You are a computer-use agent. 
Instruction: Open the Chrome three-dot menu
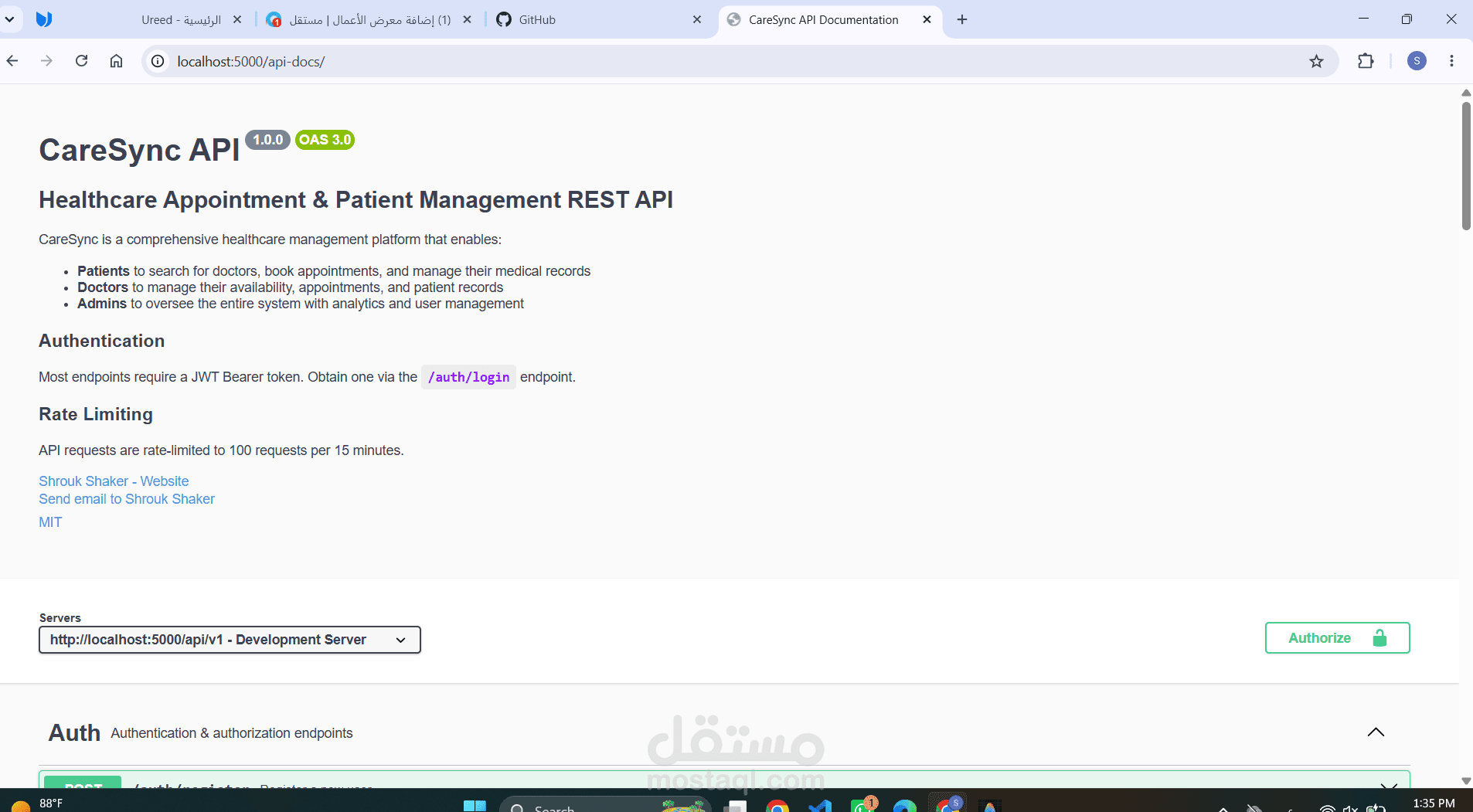(x=1452, y=61)
